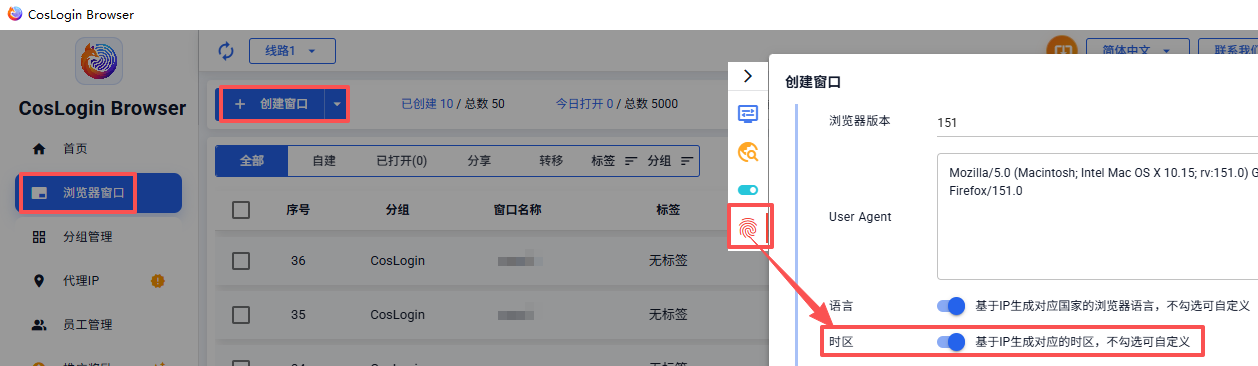
Task: Open the basic settings monitor icon tab
Action: [x=748, y=114]
